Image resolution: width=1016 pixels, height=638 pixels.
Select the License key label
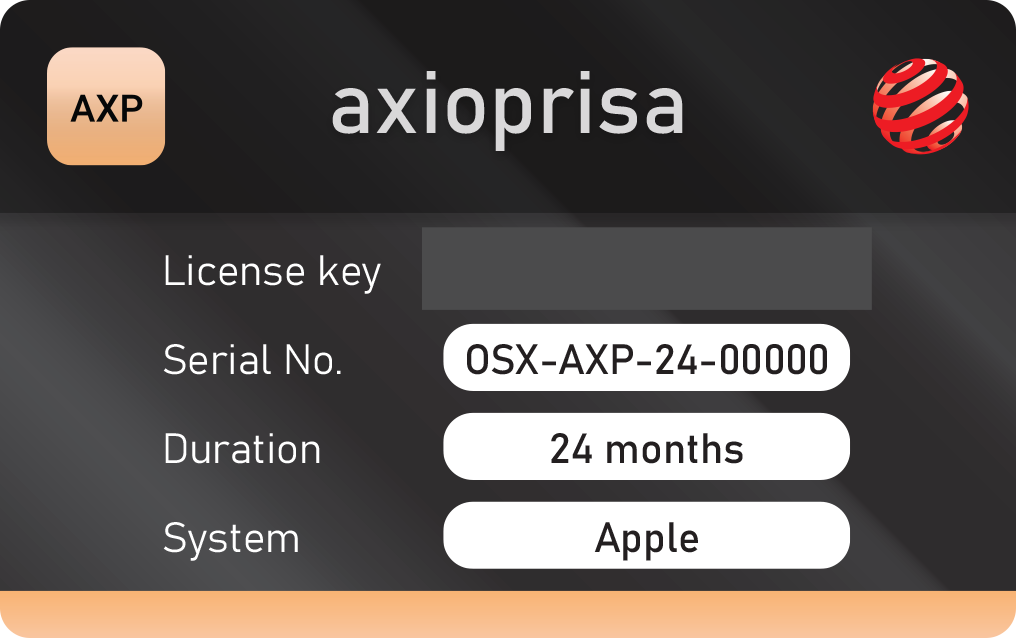[x=271, y=271]
